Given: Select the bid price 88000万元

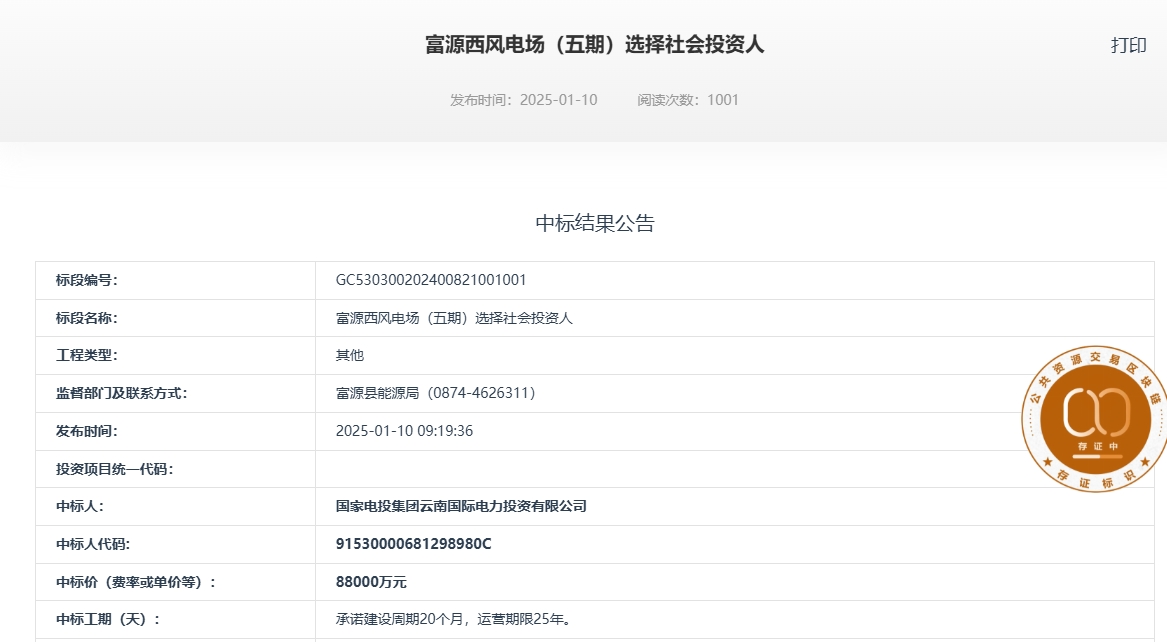Looking at the screenshot, I should click(371, 582).
